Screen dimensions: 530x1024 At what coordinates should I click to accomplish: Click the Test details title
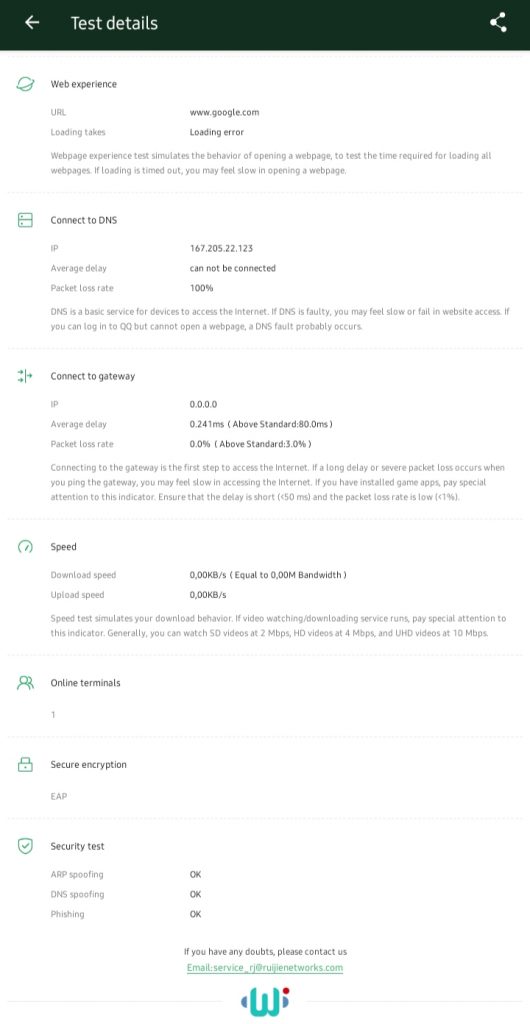pyautogui.click(x=114, y=23)
